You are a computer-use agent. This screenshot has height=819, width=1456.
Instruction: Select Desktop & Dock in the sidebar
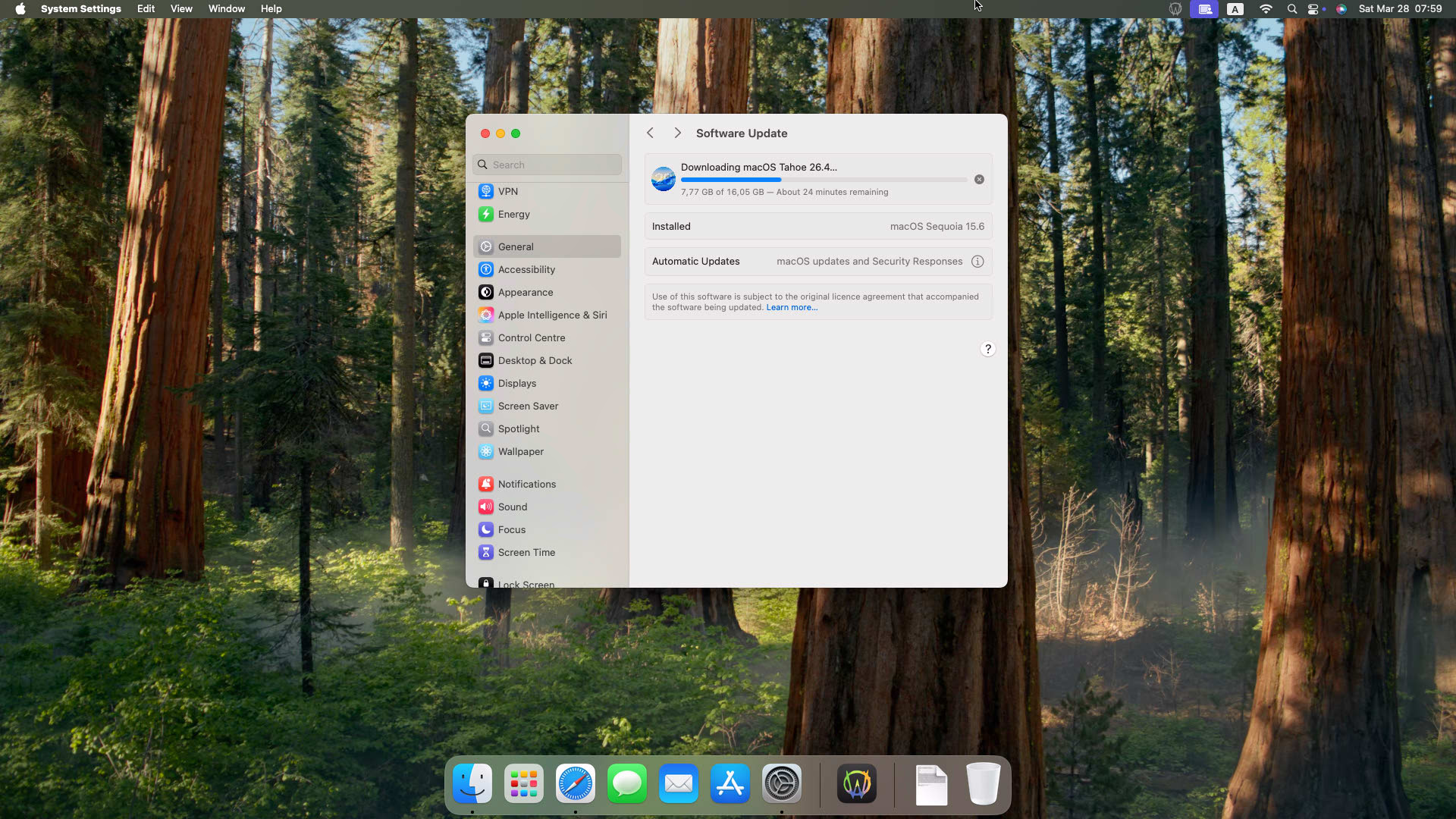(547, 361)
